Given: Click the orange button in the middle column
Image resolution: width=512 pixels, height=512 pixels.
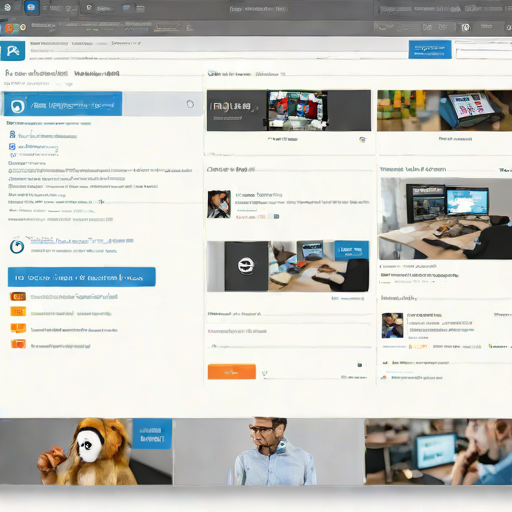Looking at the screenshot, I should point(232,372).
